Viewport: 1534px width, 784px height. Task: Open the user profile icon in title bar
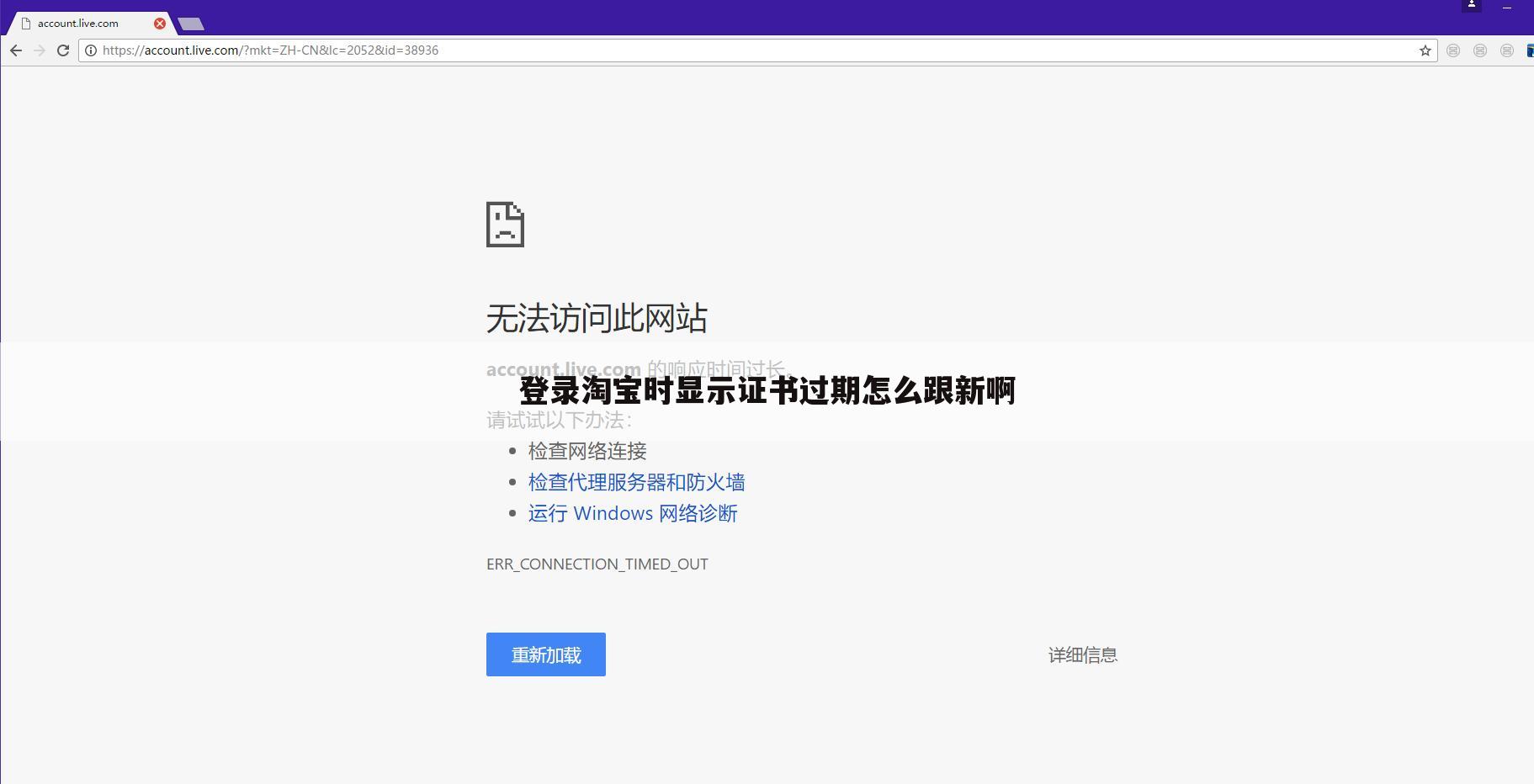[x=1471, y=5]
